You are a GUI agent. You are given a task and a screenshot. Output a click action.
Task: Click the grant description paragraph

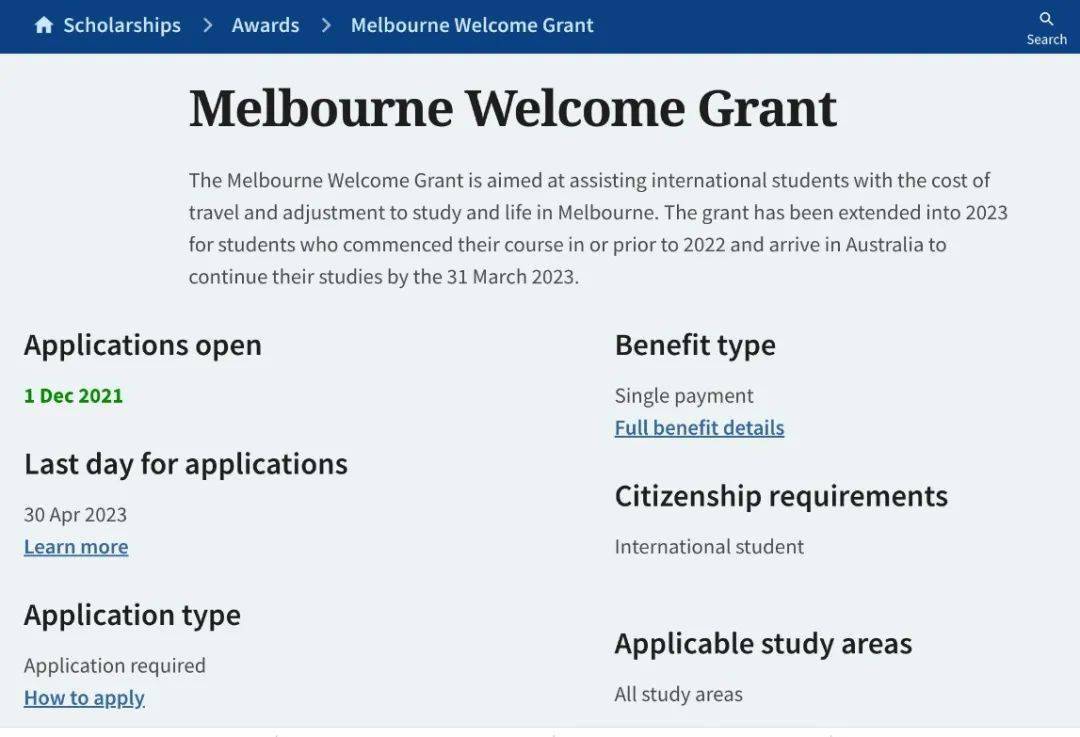(597, 229)
